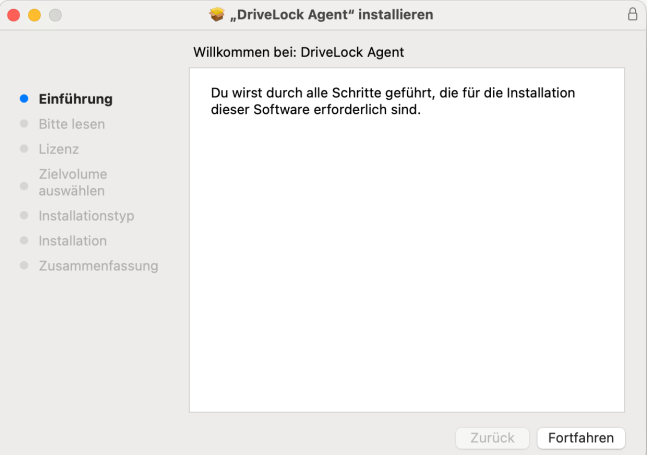The height and width of the screenshot is (455, 647).
Task: Select the Einführung step in sidebar
Action: (76, 99)
